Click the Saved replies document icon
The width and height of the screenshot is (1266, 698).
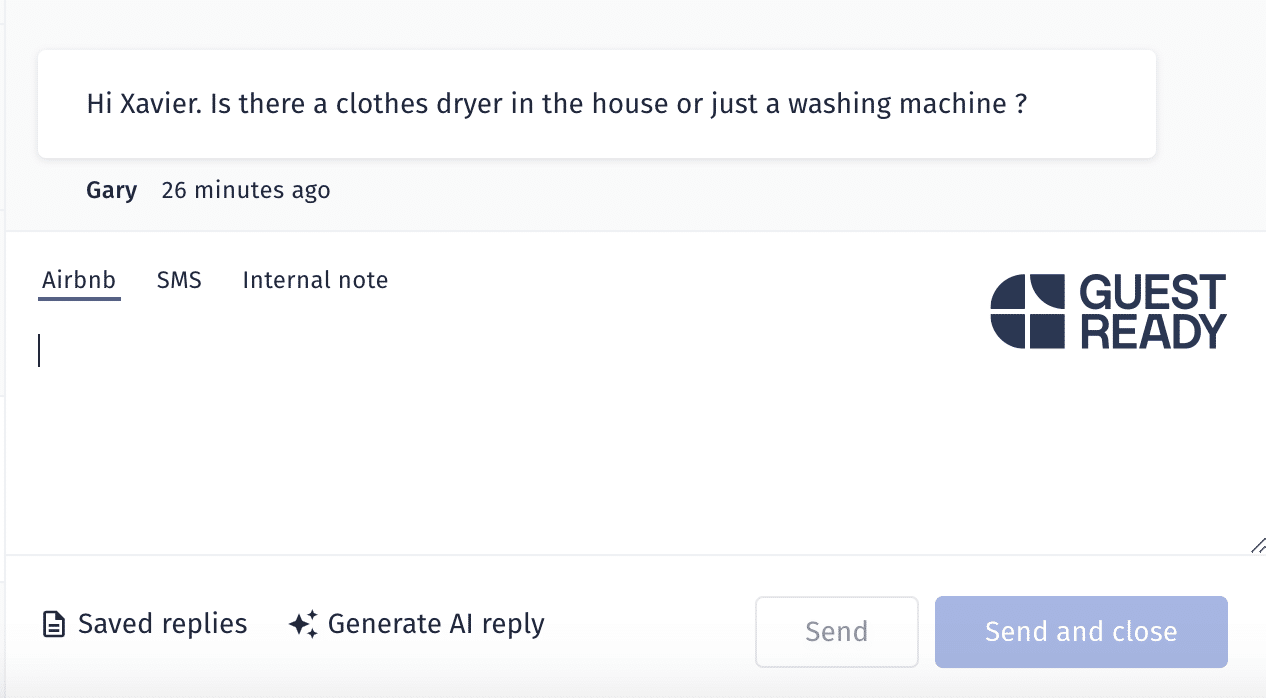point(53,625)
